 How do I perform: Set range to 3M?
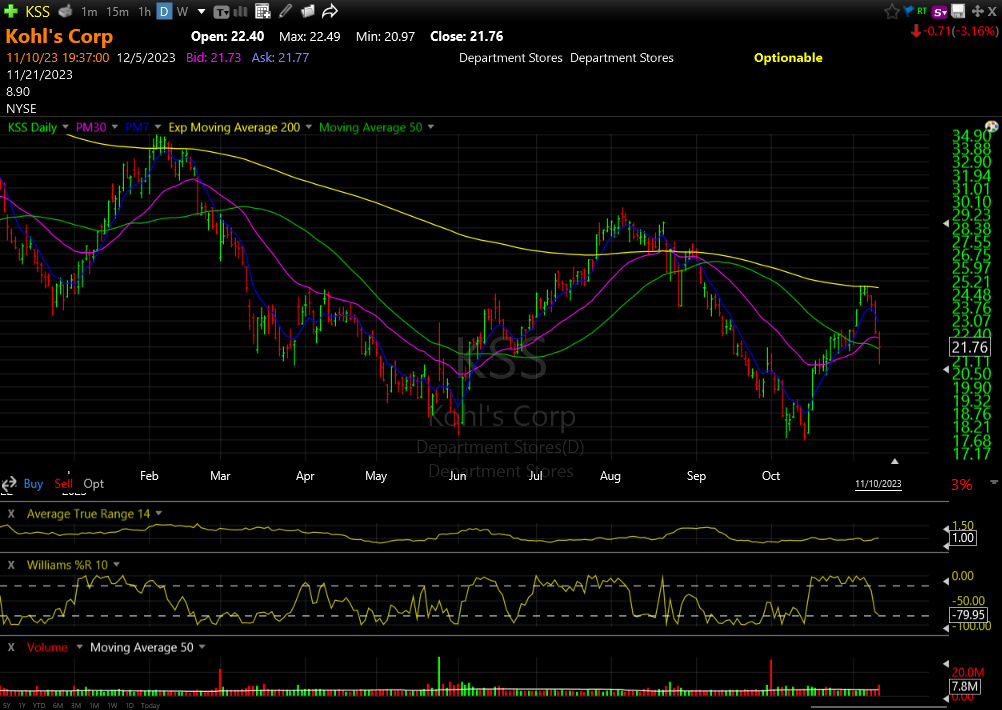75,706
